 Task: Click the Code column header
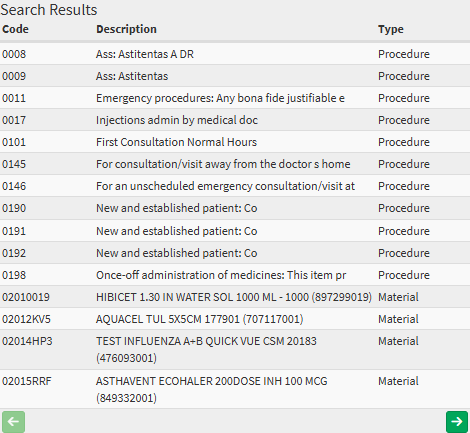[15, 29]
